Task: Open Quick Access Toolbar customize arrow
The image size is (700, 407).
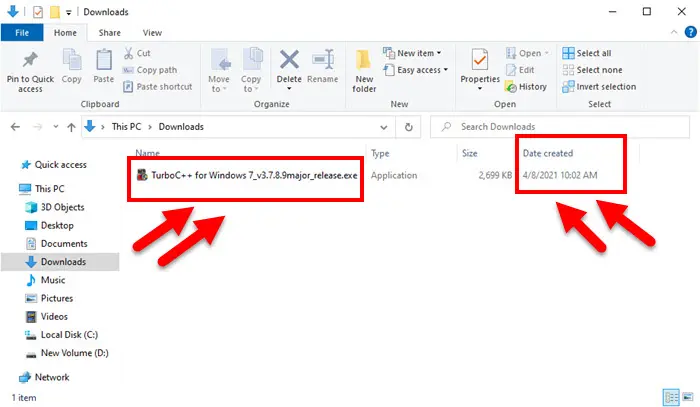Action: (x=69, y=12)
